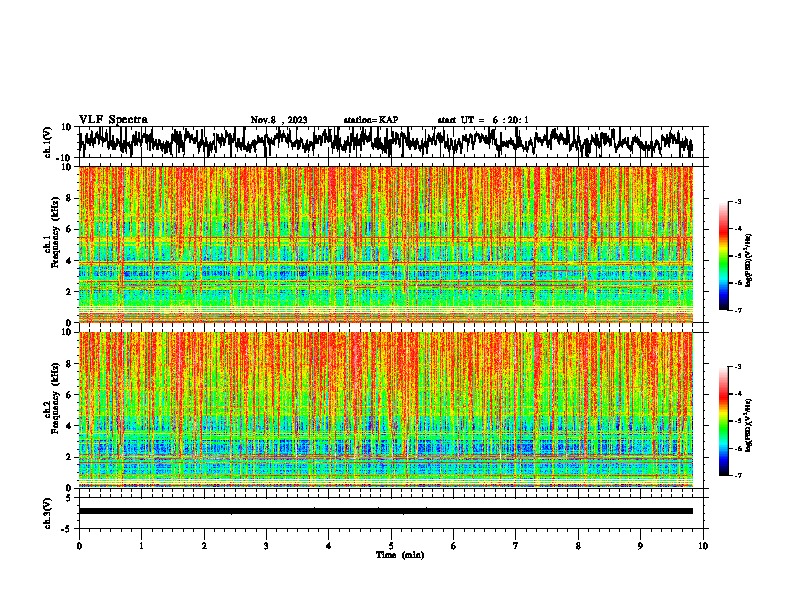Screen dimensions: 792x612
Task: Click the "-7" tick on ch.2 colorbar
Action: pos(737,475)
